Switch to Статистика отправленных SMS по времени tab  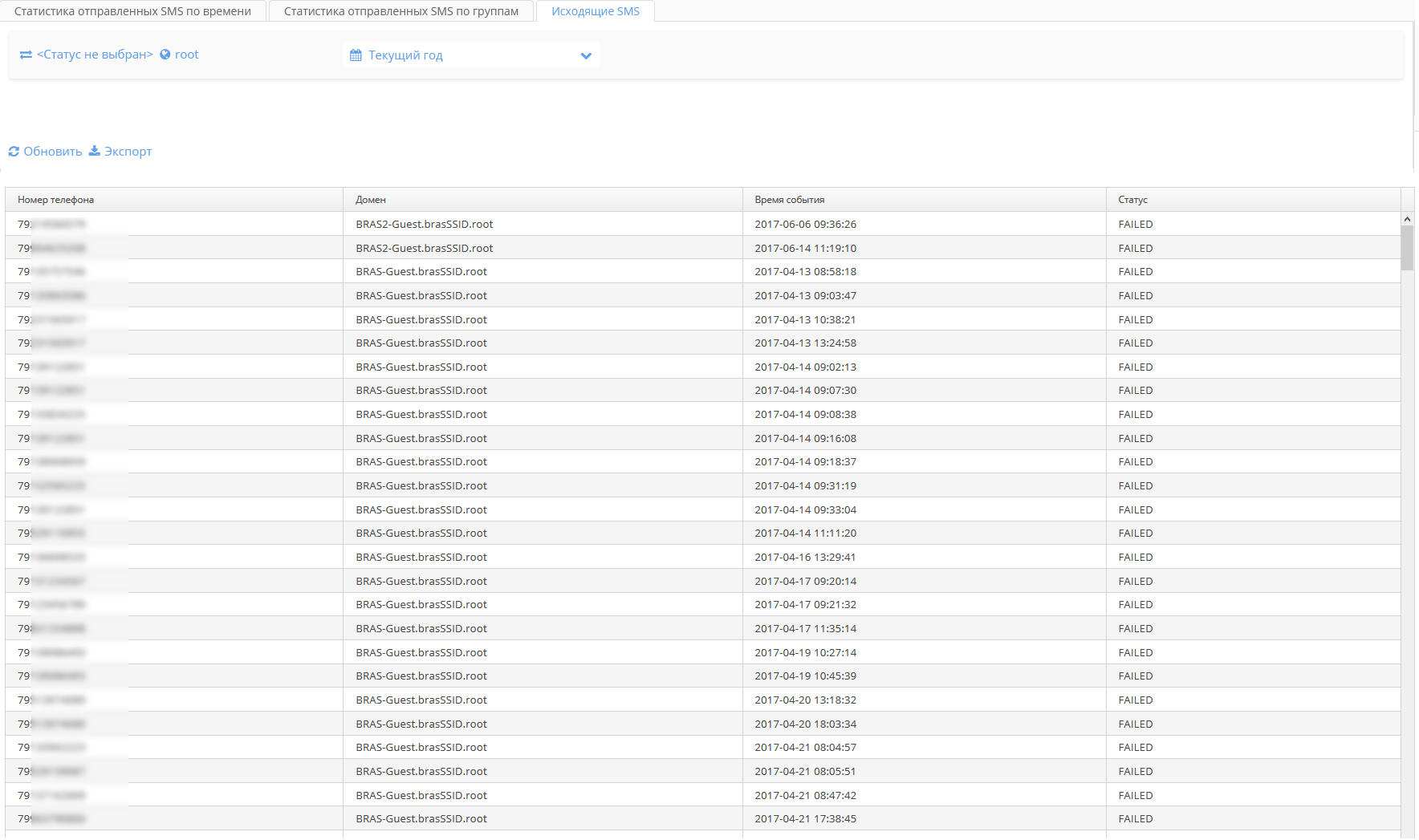tap(133, 11)
